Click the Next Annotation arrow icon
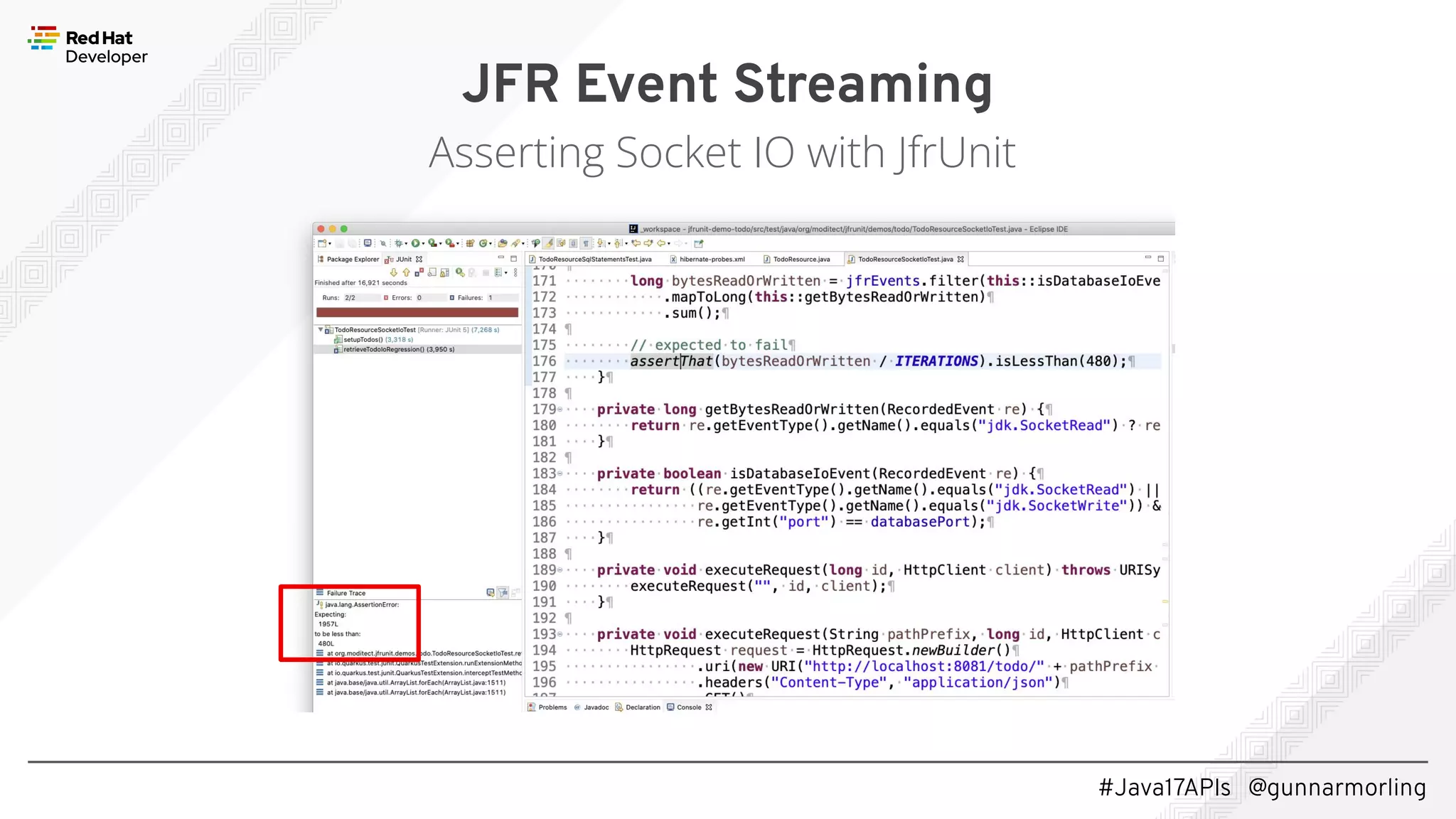The height and width of the screenshot is (819, 1456). [601, 243]
